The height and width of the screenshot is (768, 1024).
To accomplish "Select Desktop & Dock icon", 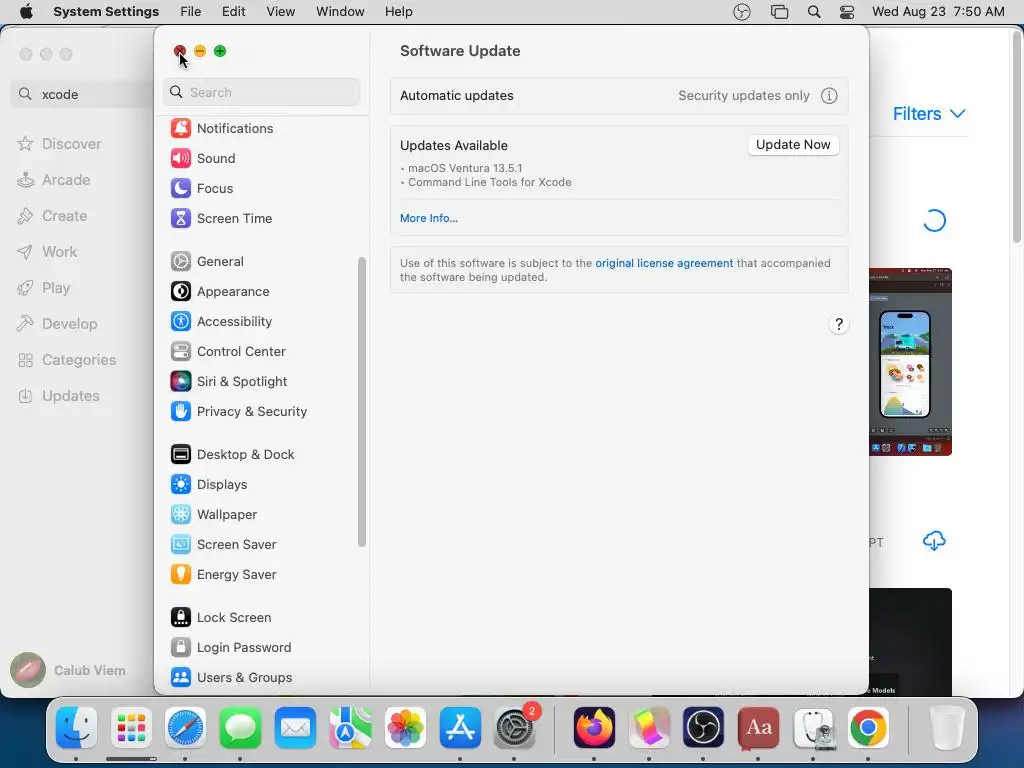I will (x=181, y=455).
